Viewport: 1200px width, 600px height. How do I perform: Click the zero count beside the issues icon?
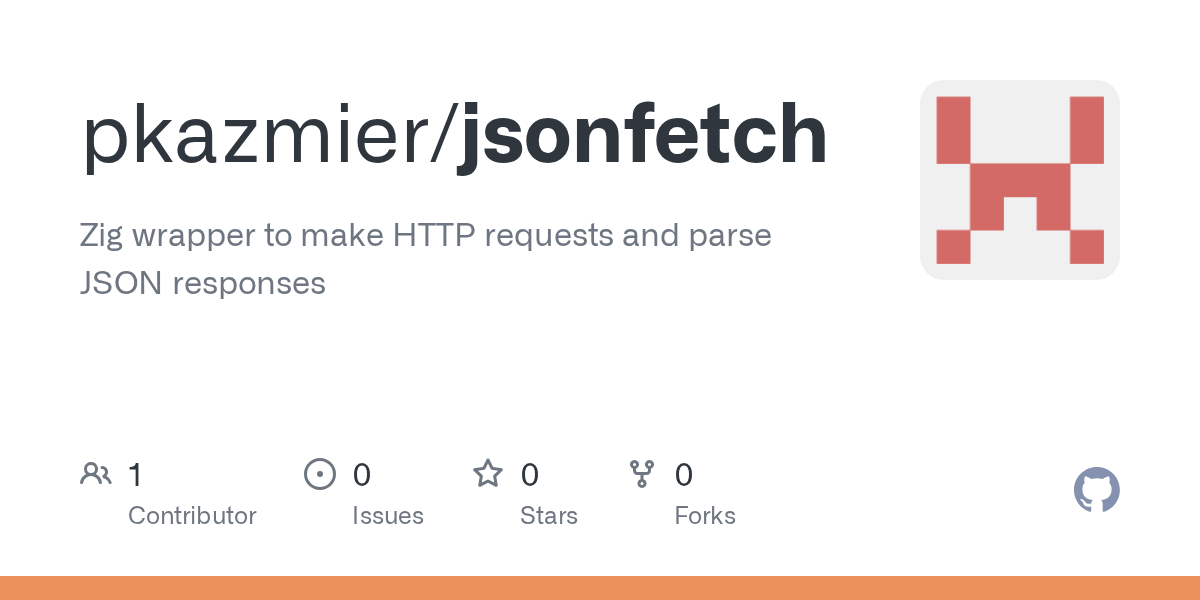point(362,475)
